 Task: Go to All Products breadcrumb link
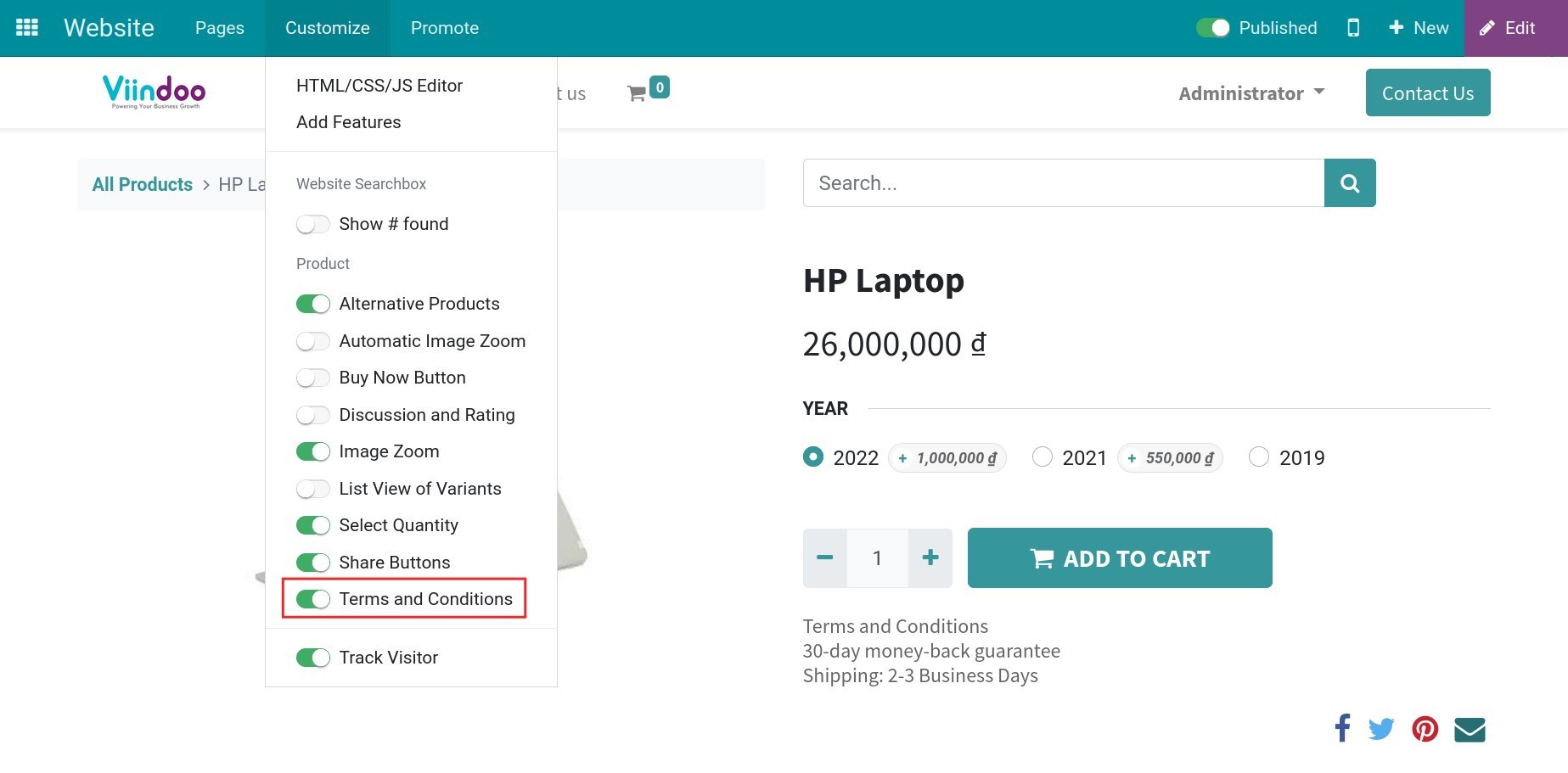143,185
